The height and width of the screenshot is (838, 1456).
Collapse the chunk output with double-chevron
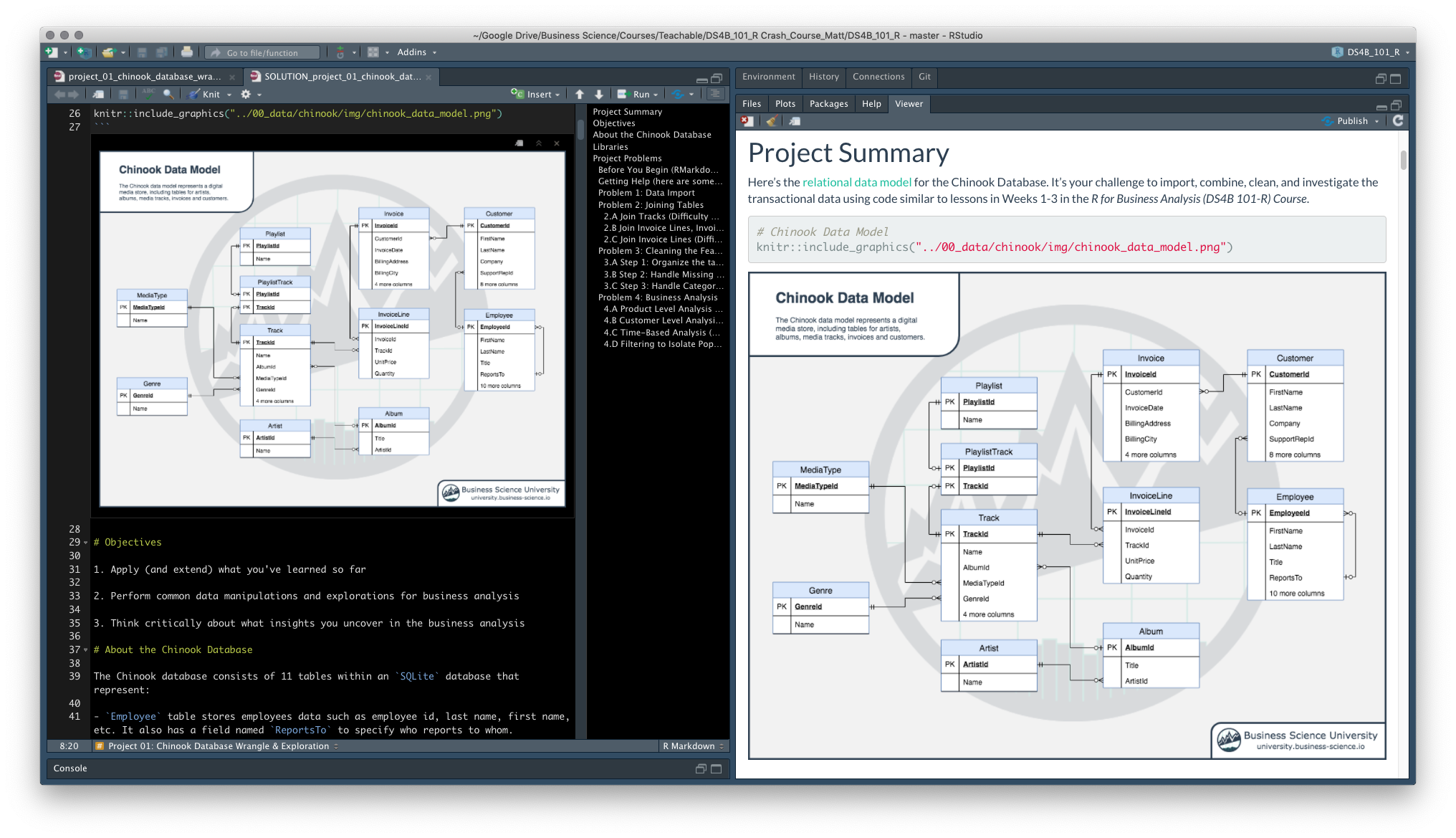[x=539, y=143]
